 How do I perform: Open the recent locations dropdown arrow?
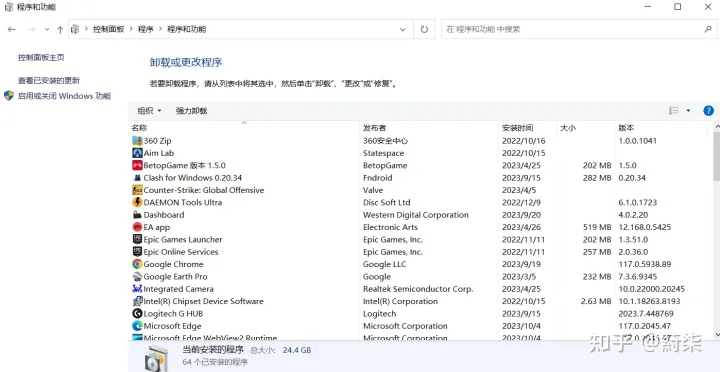(47, 29)
